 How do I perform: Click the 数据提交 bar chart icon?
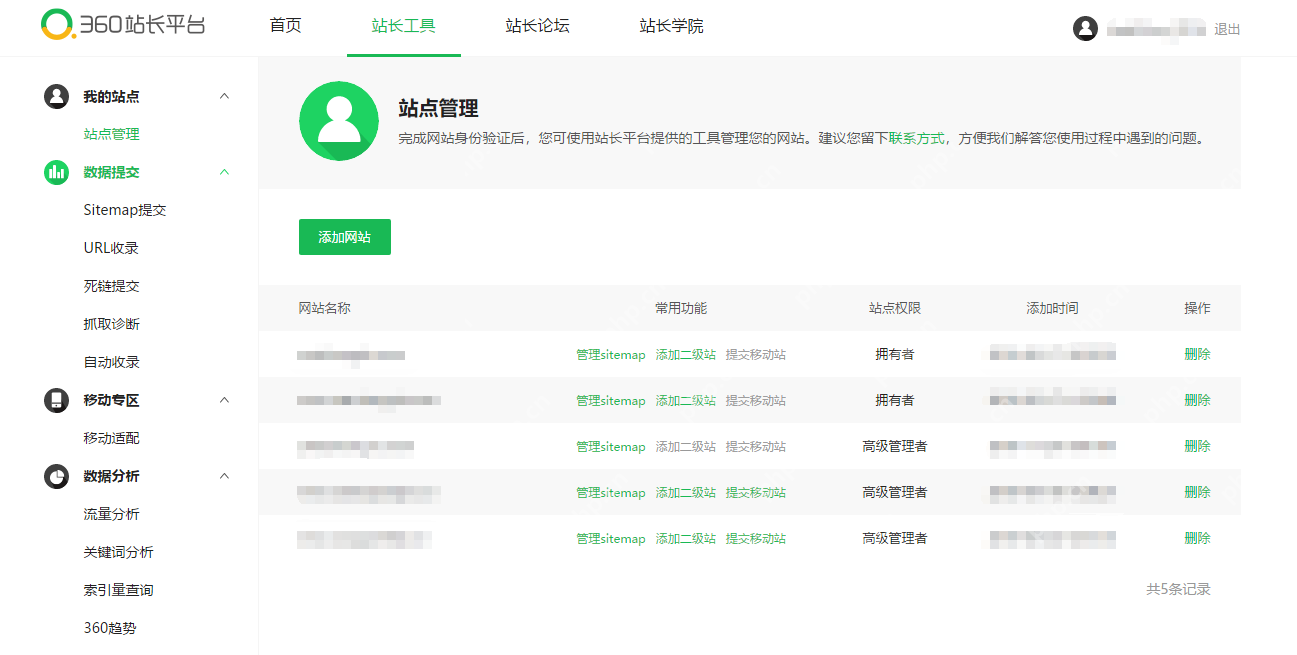(56, 172)
